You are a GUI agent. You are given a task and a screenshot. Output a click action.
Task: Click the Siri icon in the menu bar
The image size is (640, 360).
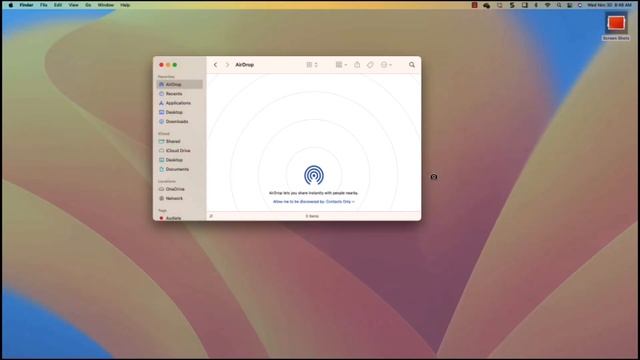point(580,5)
